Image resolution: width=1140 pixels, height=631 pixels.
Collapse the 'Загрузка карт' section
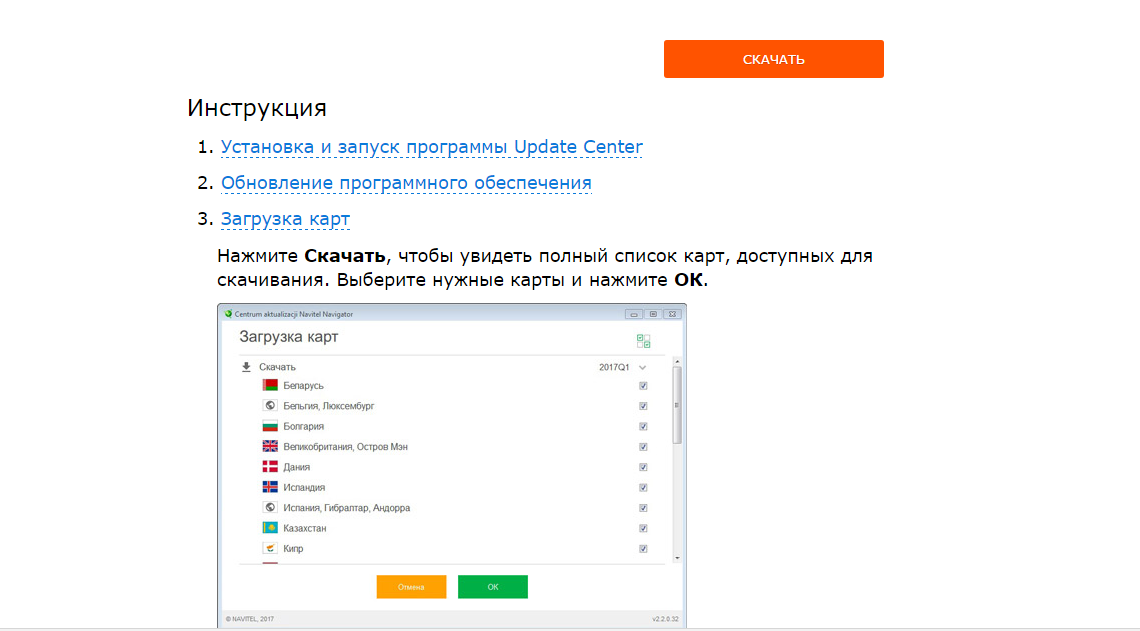click(x=285, y=219)
